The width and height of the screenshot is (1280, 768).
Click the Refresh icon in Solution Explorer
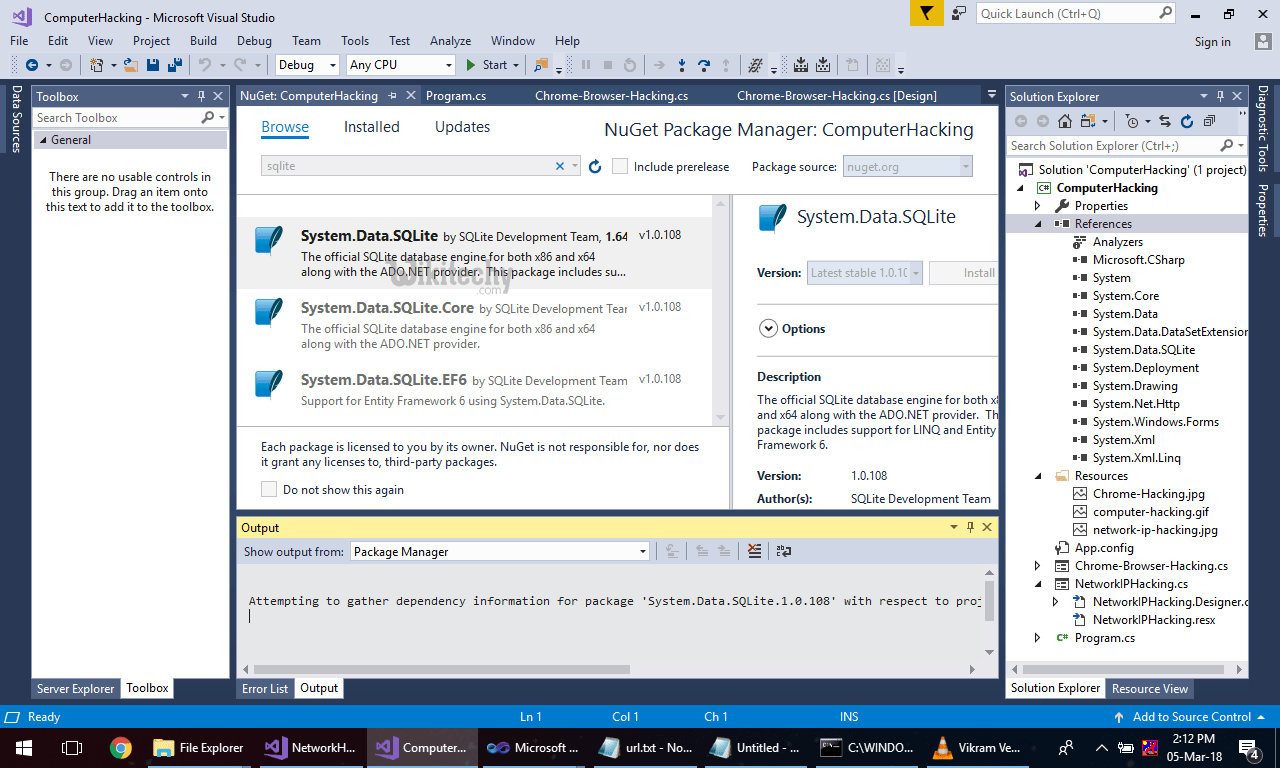pyautogui.click(x=1187, y=121)
